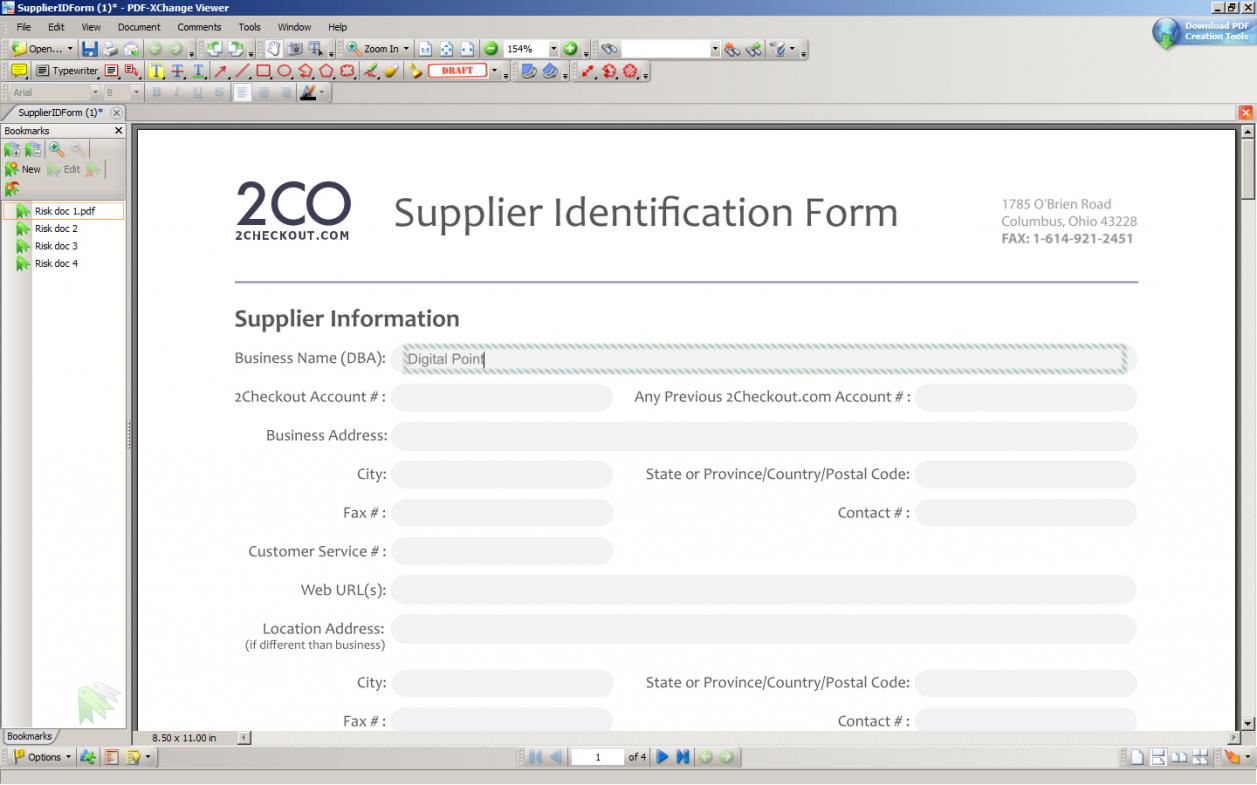Pick the Pencil drawing tool
1257x785 pixels.
pos(370,71)
